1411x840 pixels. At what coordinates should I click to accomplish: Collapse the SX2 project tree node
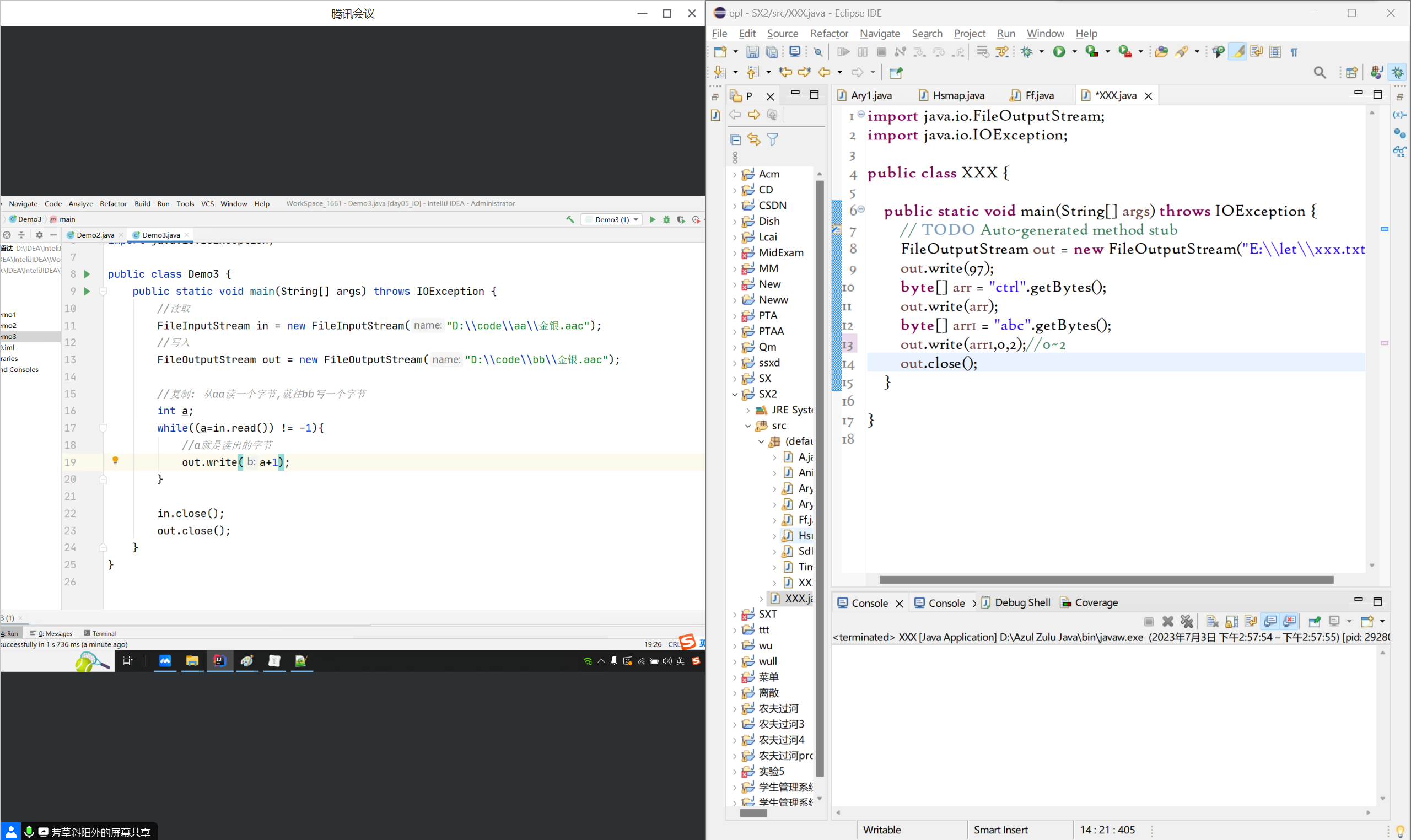pos(735,394)
